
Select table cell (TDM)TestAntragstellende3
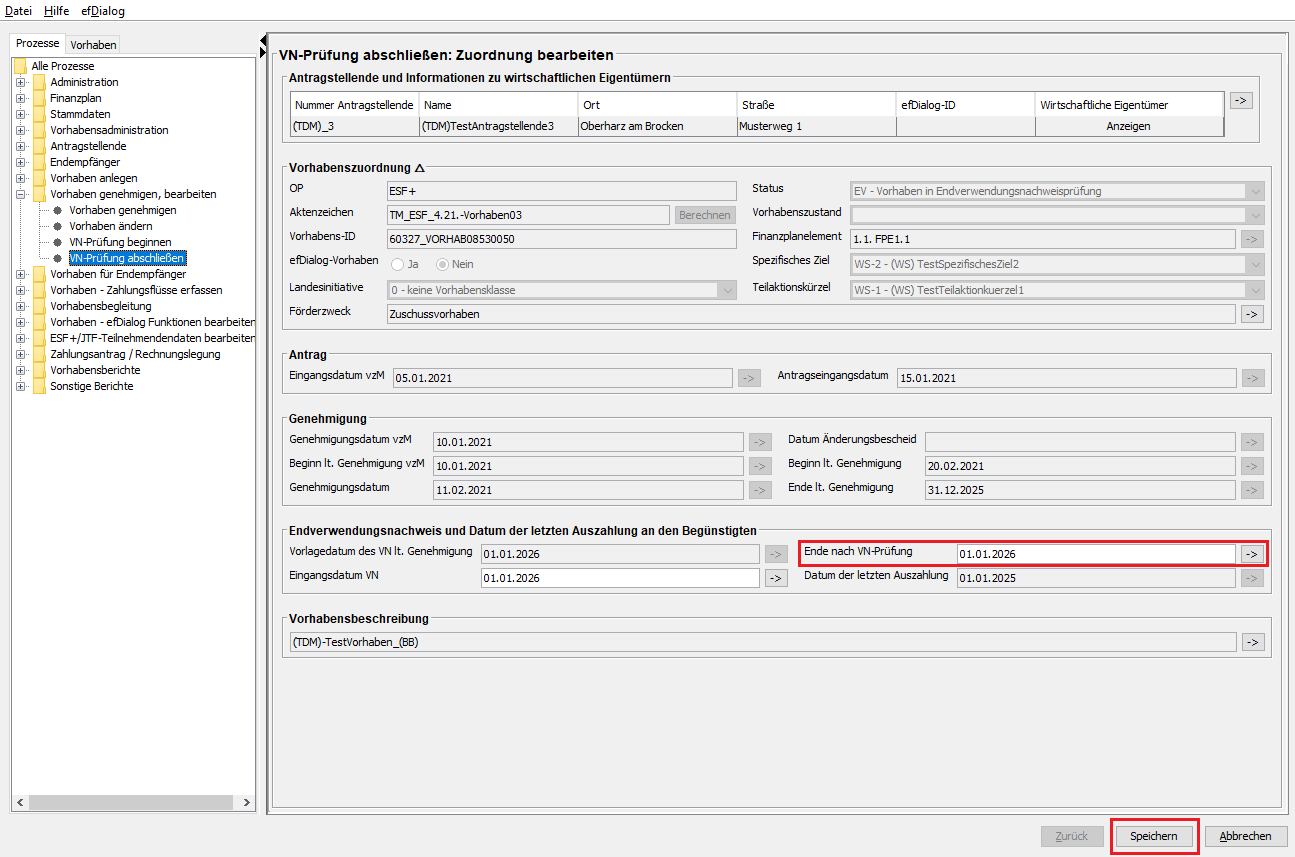click(498, 126)
